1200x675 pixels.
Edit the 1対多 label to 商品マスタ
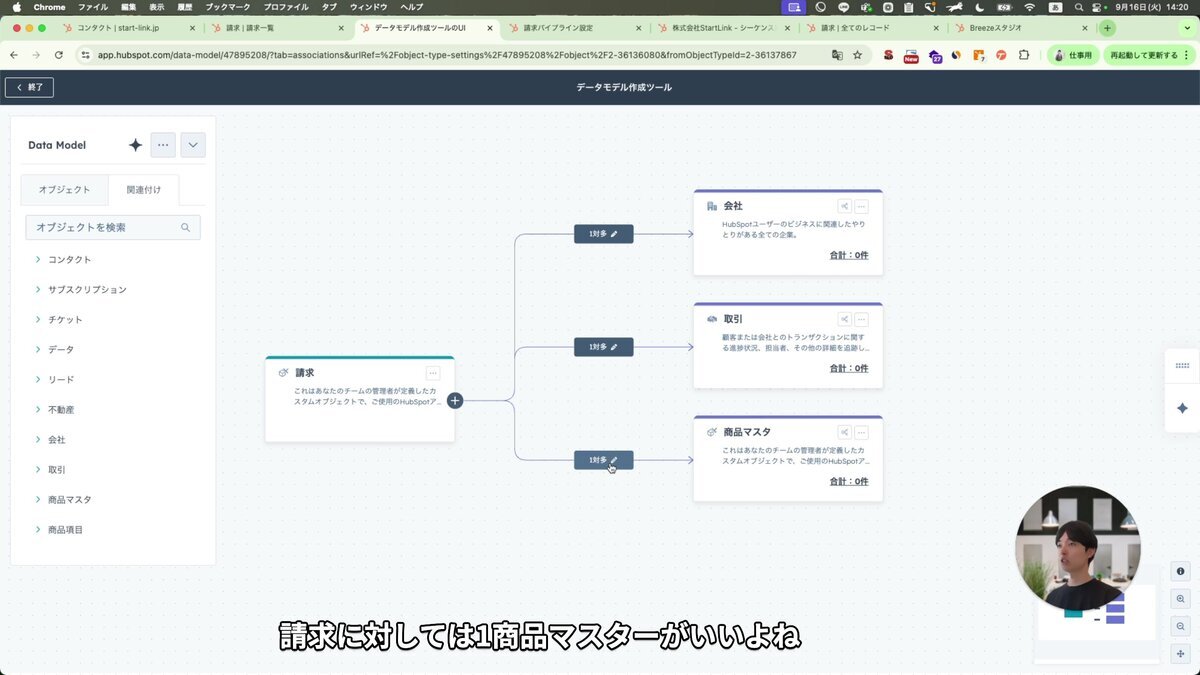[x=603, y=460]
